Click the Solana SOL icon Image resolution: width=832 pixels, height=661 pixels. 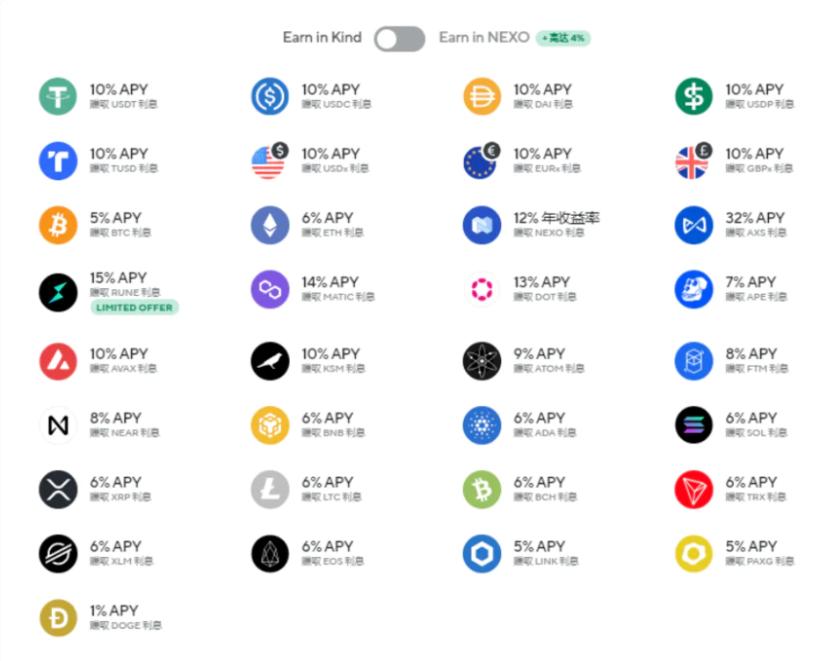point(694,425)
